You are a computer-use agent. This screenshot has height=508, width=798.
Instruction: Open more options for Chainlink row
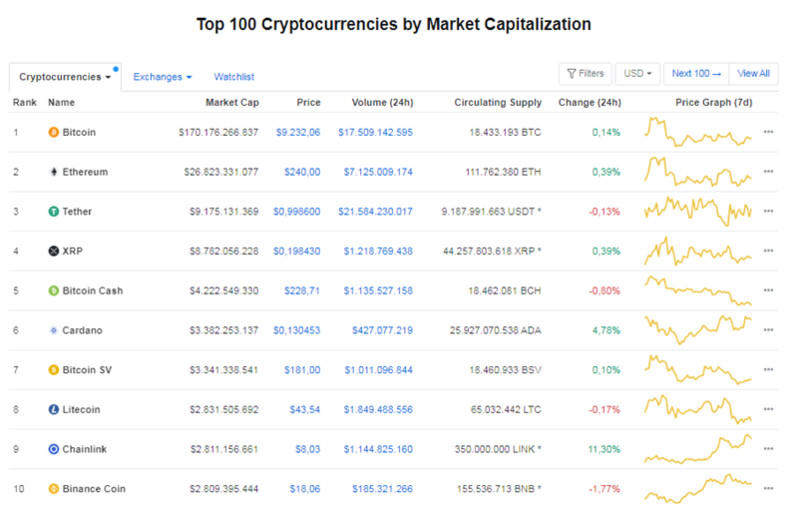coord(768,449)
